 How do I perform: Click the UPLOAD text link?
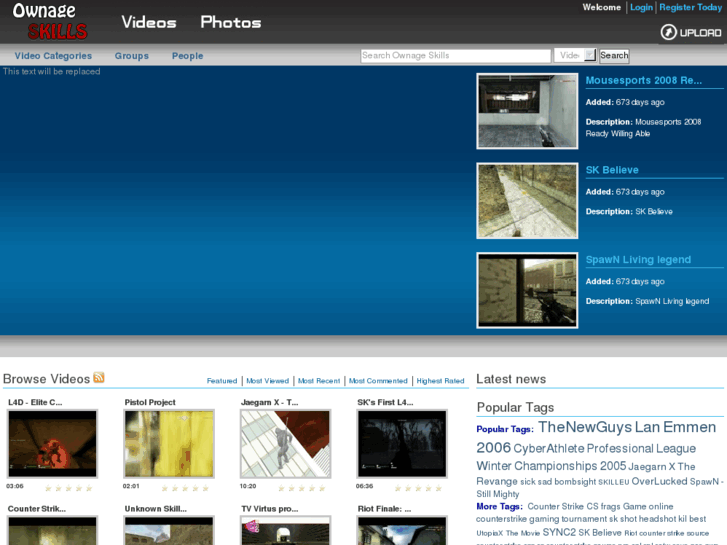pos(700,33)
